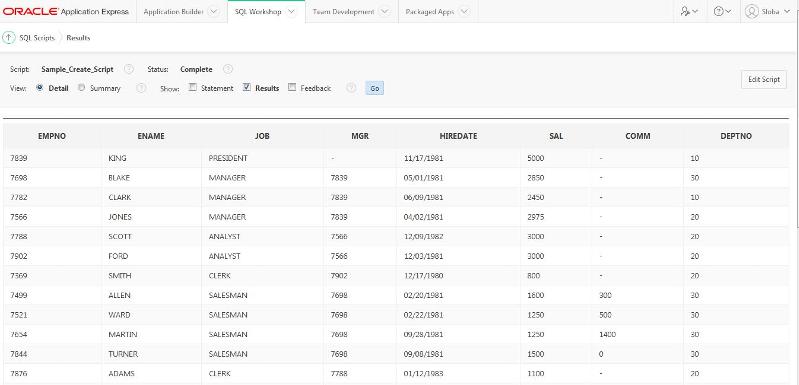Click the Sloba user avatar icon
The width and height of the screenshot is (799, 385).
pyautogui.click(x=752, y=11)
